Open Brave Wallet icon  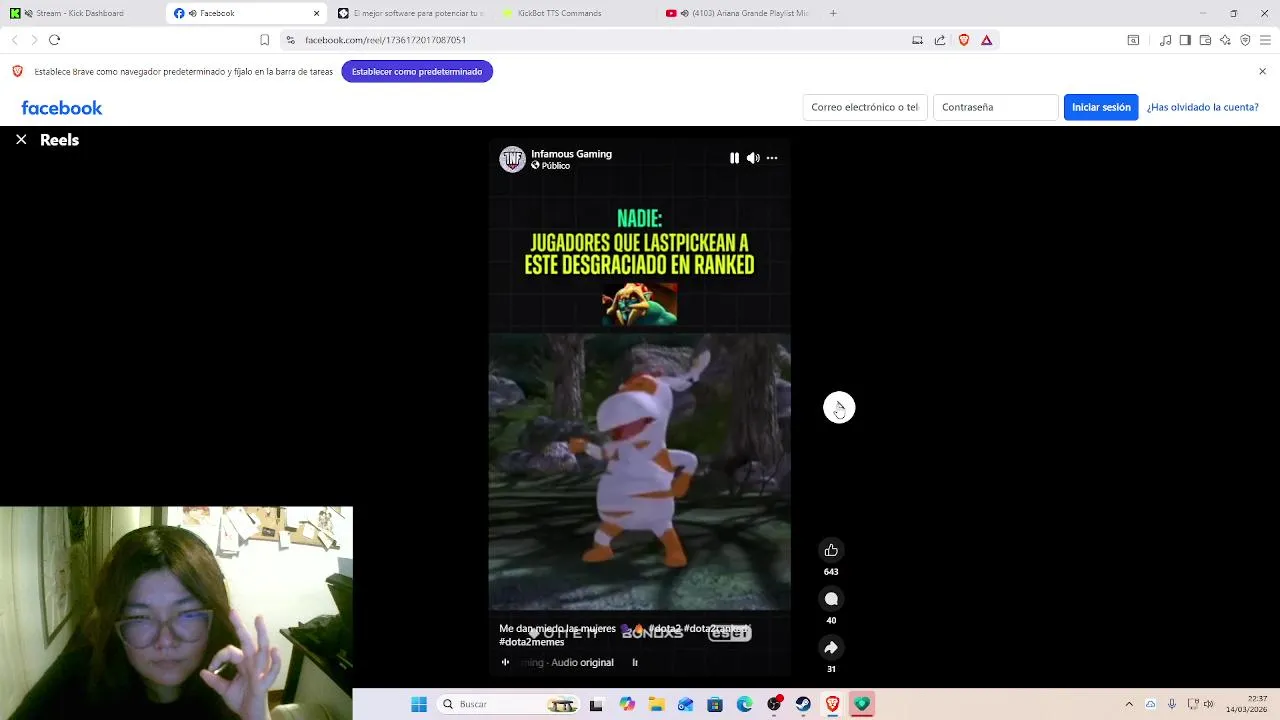click(x=1205, y=40)
